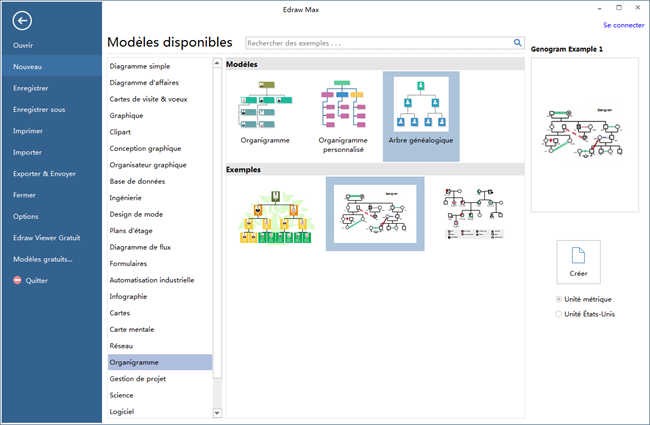
Task: Click the red Quitter icon
Action: (17, 280)
